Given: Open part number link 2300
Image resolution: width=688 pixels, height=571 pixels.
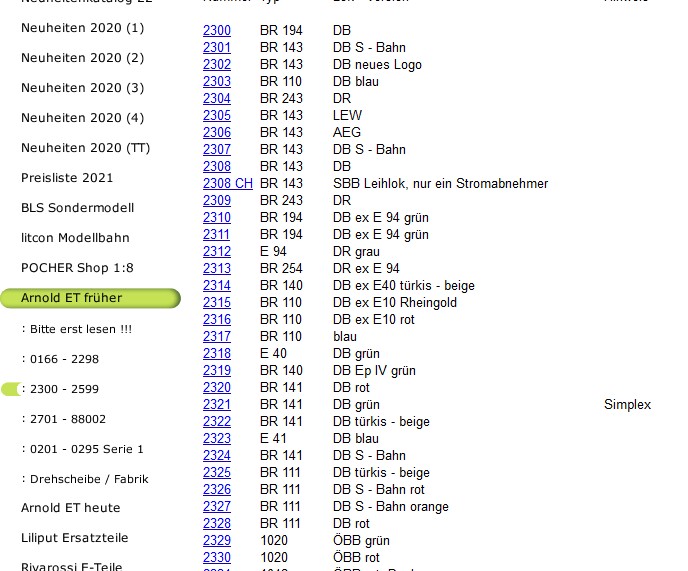Looking at the screenshot, I should coord(217,30).
